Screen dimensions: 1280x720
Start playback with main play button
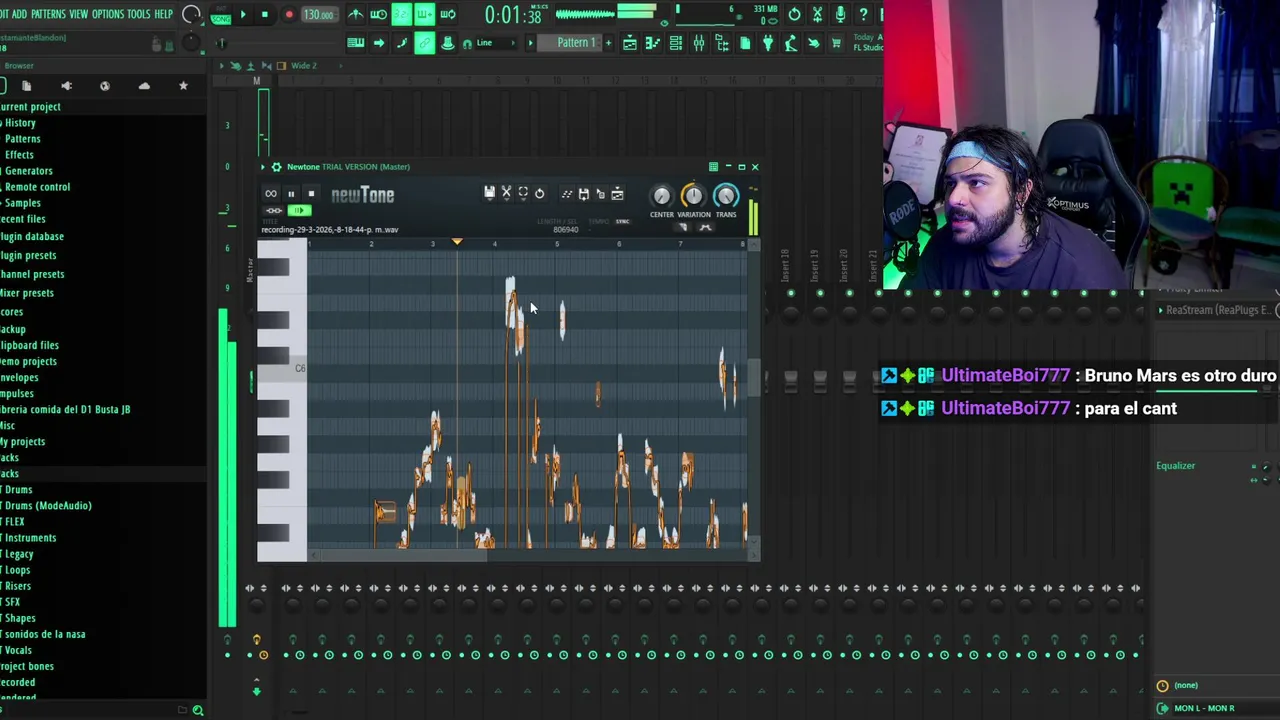click(x=243, y=14)
